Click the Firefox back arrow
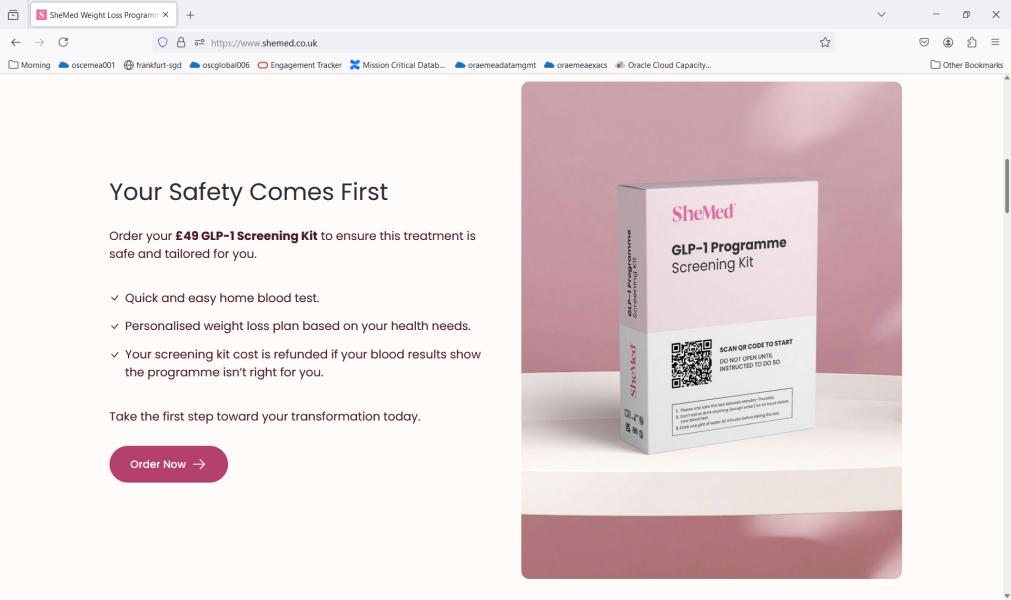 [x=15, y=43]
